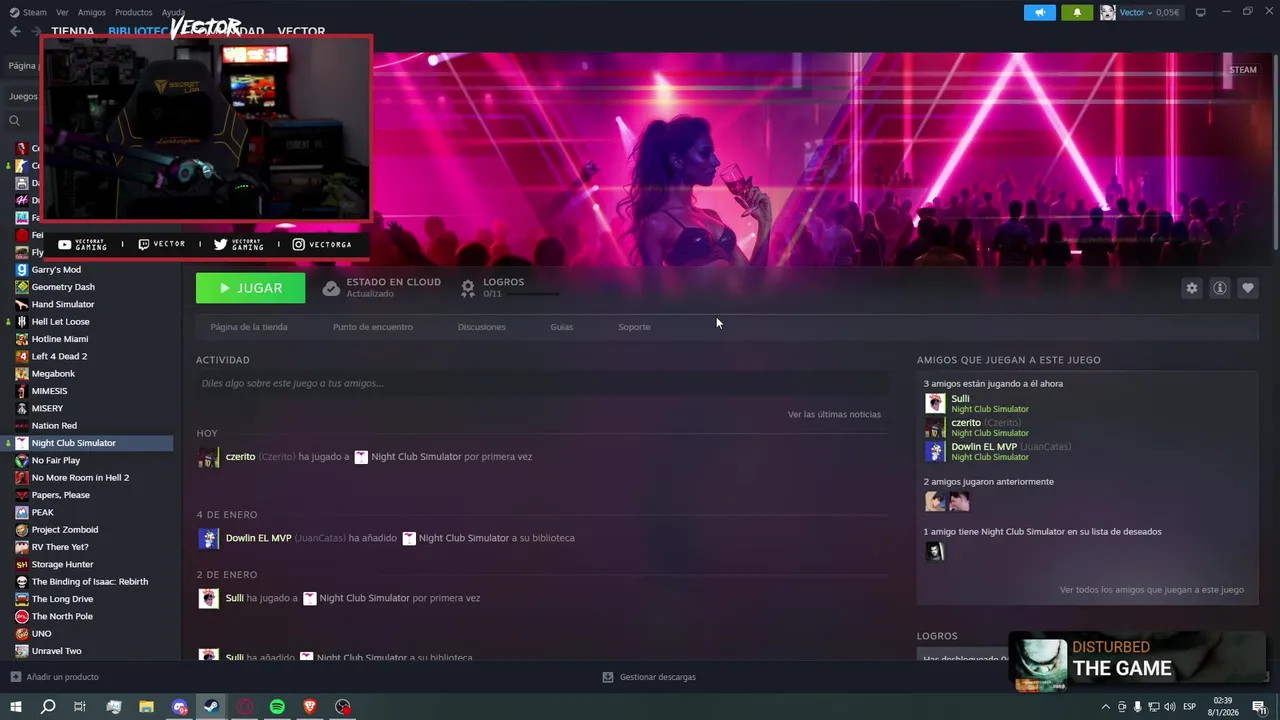This screenshot has height=720, width=1280.
Task: Click the Storage Hunter game icon
Action: pyautogui.click(x=22, y=564)
